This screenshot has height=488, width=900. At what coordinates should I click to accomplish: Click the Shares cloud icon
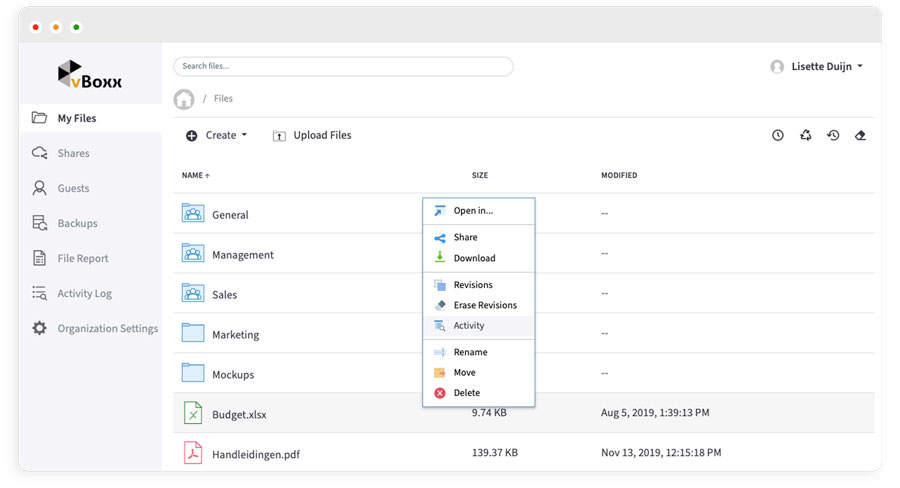(40, 153)
